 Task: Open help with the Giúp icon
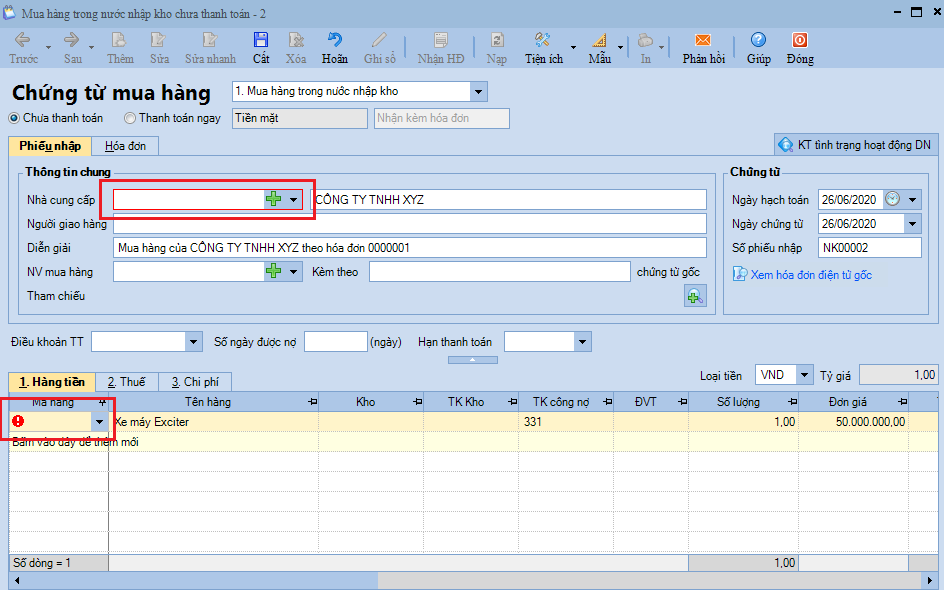[758, 40]
